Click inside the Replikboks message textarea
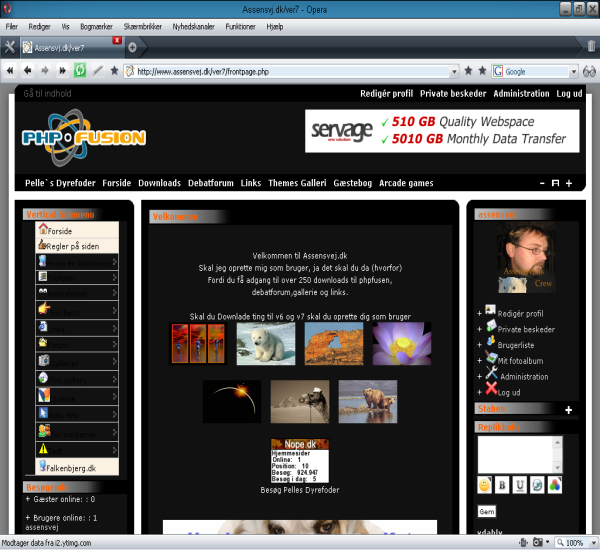This screenshot has width=600, height=550. pyautogui.click(x=515, y=455)
